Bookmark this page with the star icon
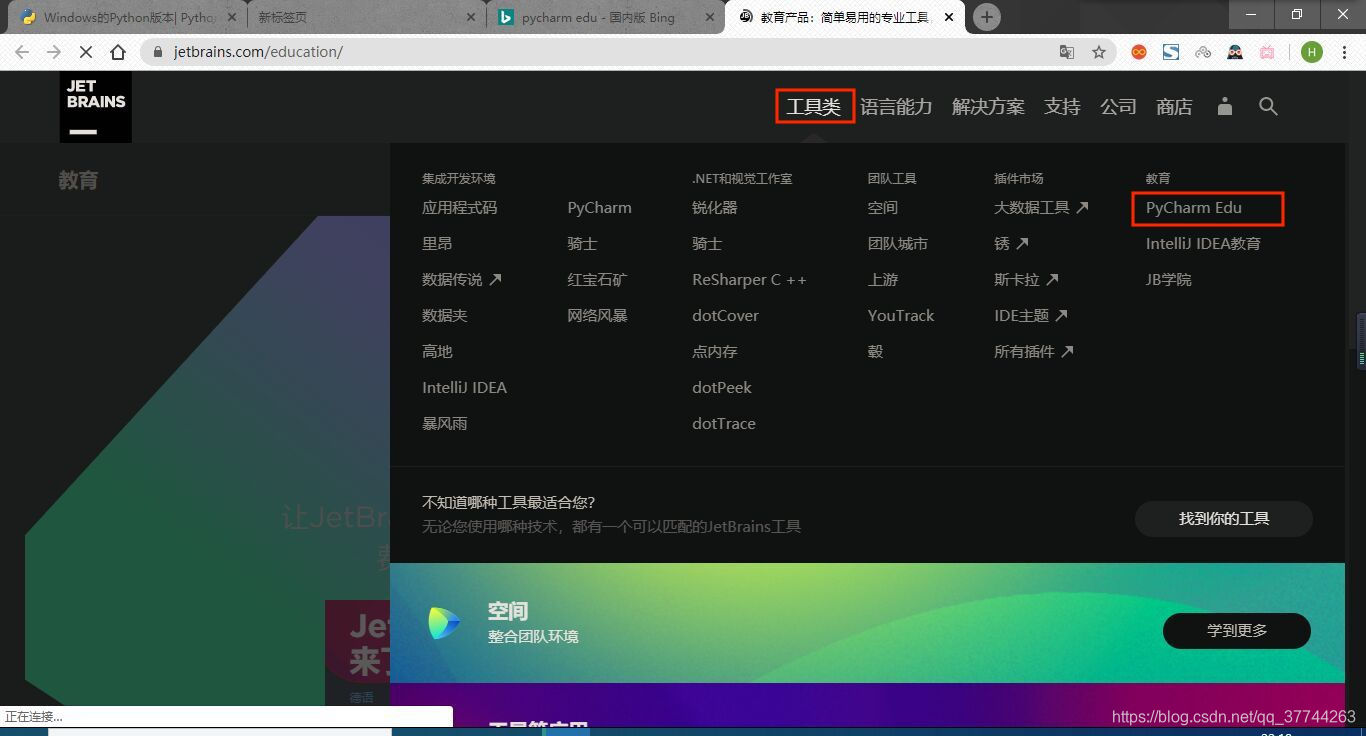 pos(1098,51)
